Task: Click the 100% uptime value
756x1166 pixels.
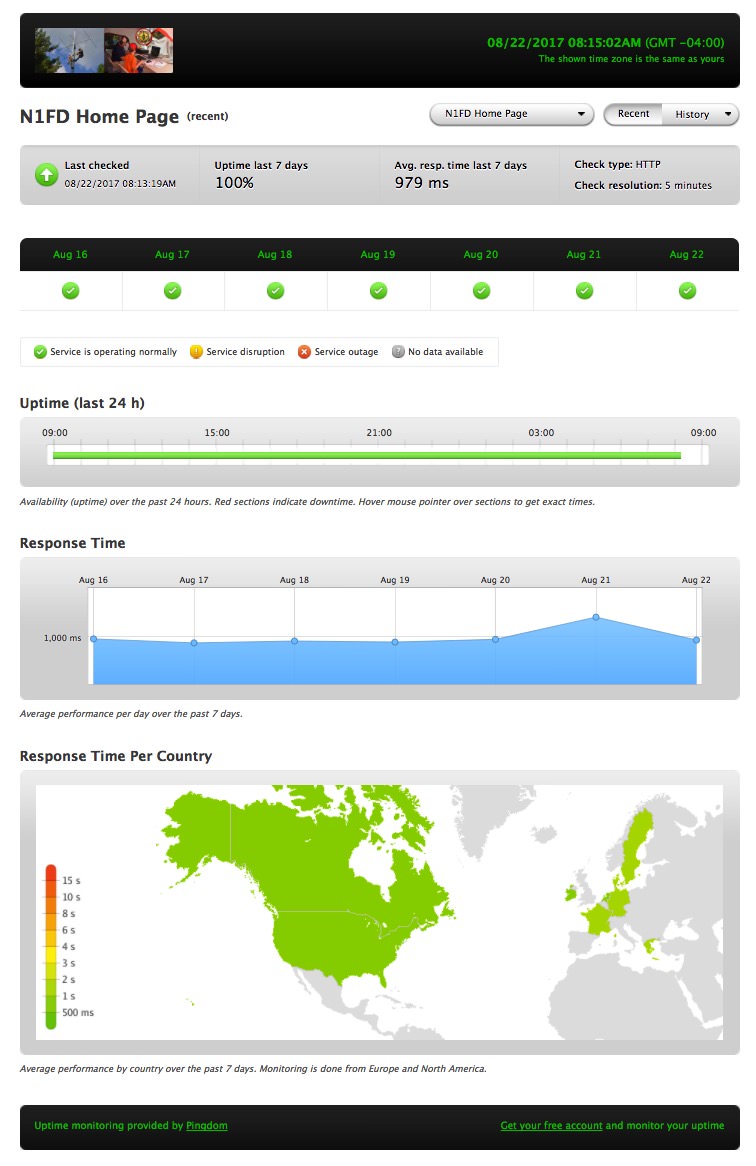Action: 234,183
